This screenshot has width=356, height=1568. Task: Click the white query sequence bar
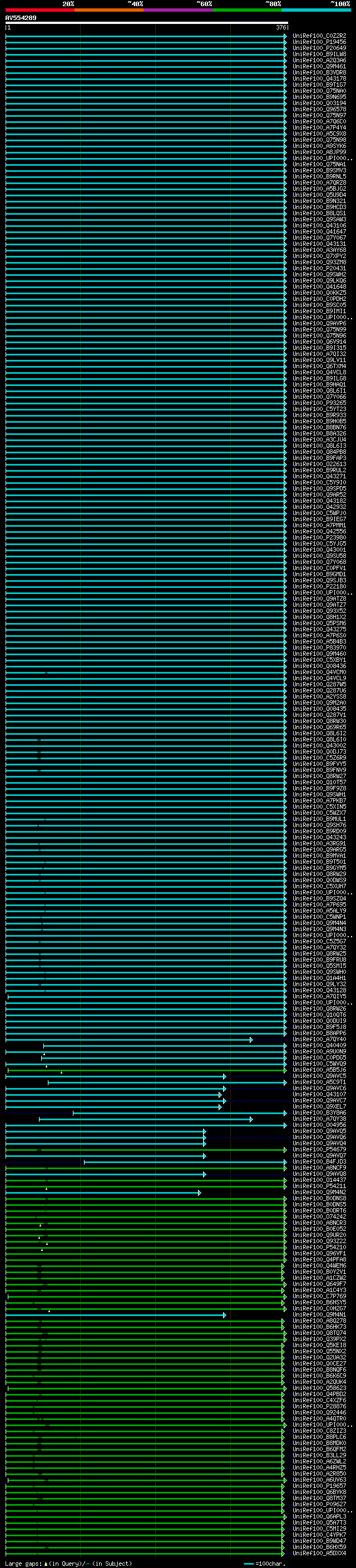click(147, 23)
